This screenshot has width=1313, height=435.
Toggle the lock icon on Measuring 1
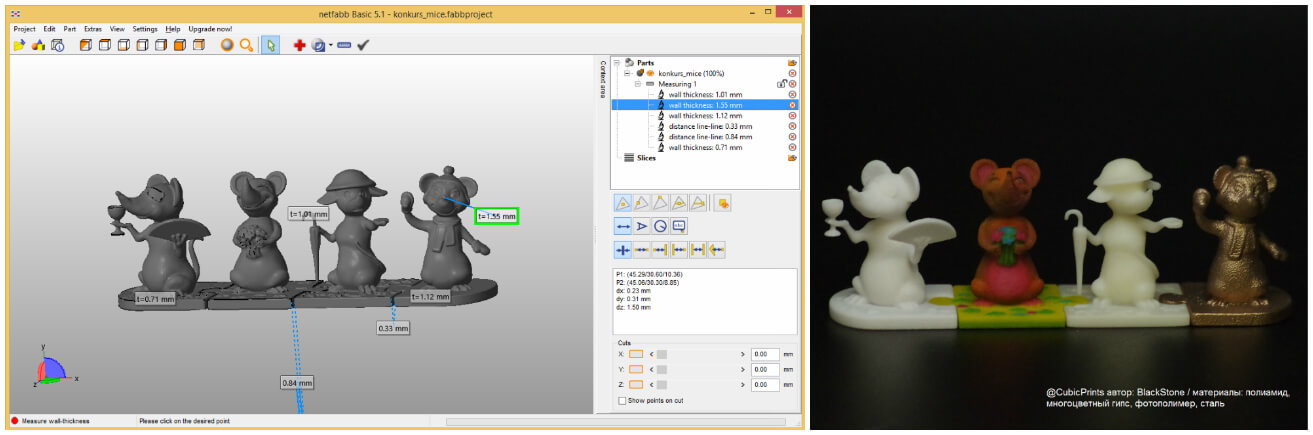[781, 84]
